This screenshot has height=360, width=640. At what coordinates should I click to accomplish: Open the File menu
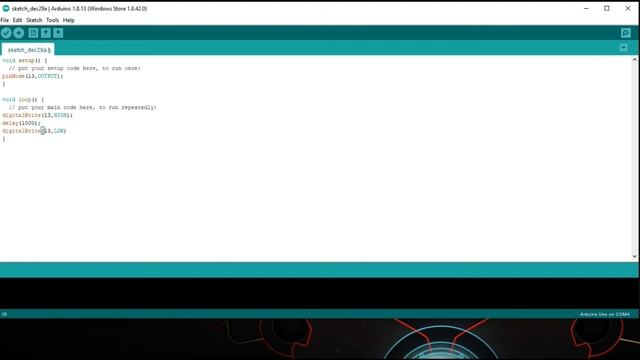click(x=4, y=20)
